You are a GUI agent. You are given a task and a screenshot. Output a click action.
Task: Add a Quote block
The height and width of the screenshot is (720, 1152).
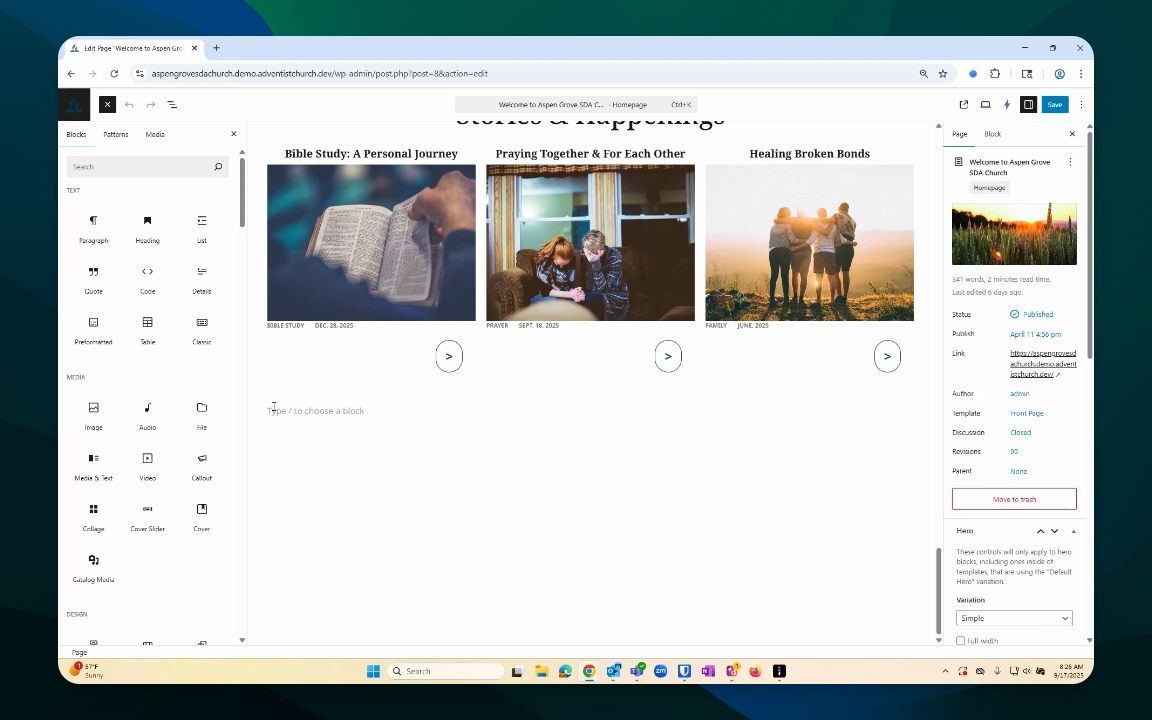pyautogui.click(x=93, y=277)
